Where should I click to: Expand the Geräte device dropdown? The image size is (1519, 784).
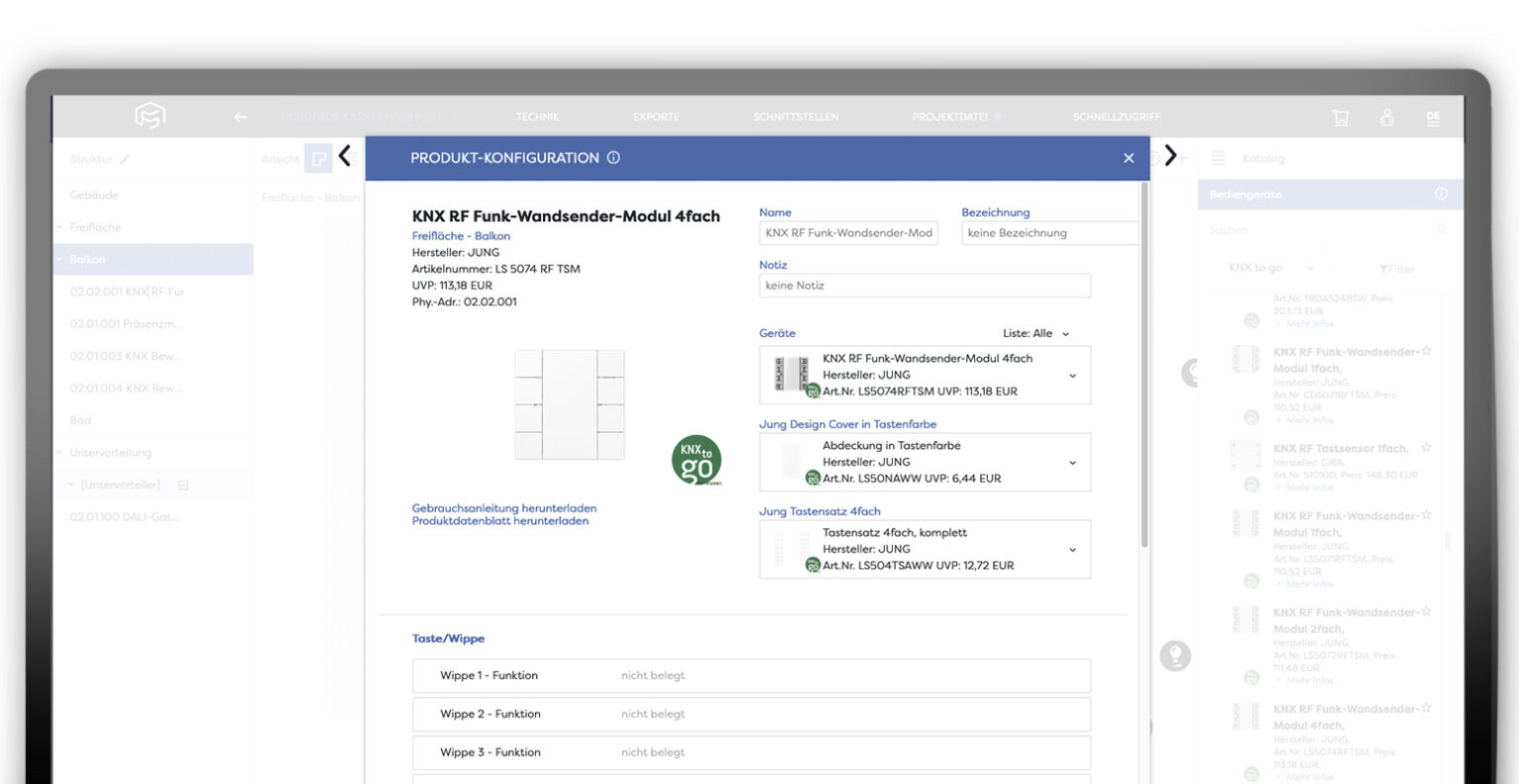click(x=1073, y=376)
